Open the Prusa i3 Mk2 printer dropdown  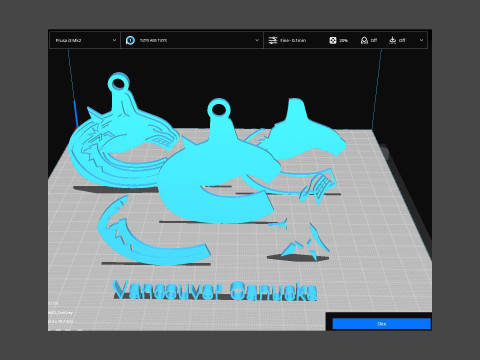coord(85,40)
